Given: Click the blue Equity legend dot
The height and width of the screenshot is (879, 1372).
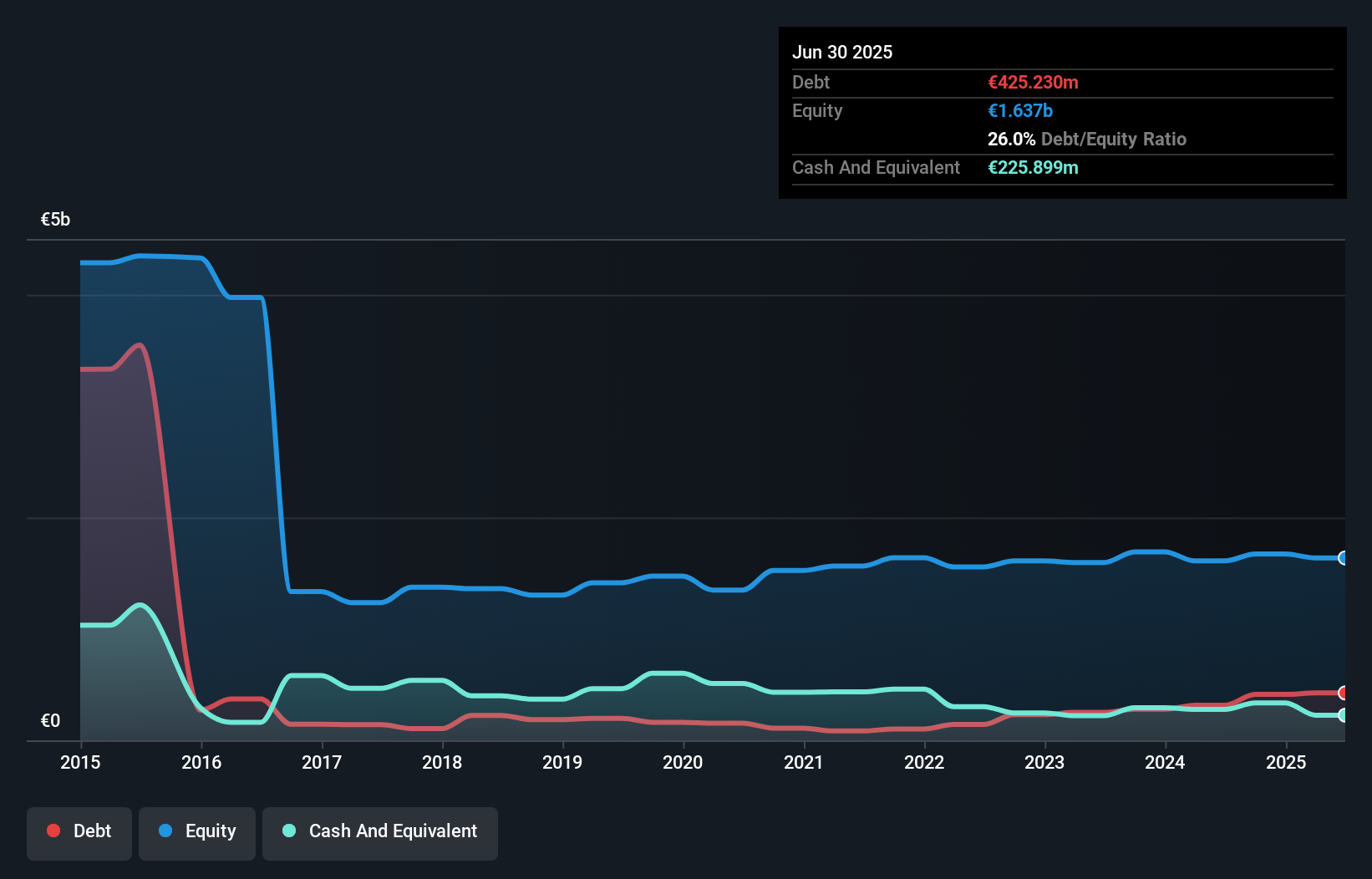Looking at the screenshot, I should tap(166, 831).
